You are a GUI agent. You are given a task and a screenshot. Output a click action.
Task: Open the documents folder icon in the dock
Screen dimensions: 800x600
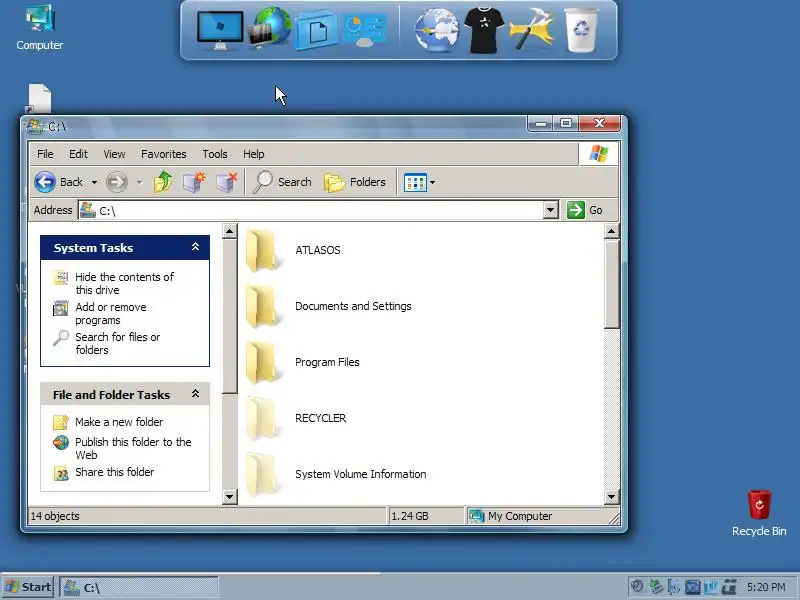316,31
